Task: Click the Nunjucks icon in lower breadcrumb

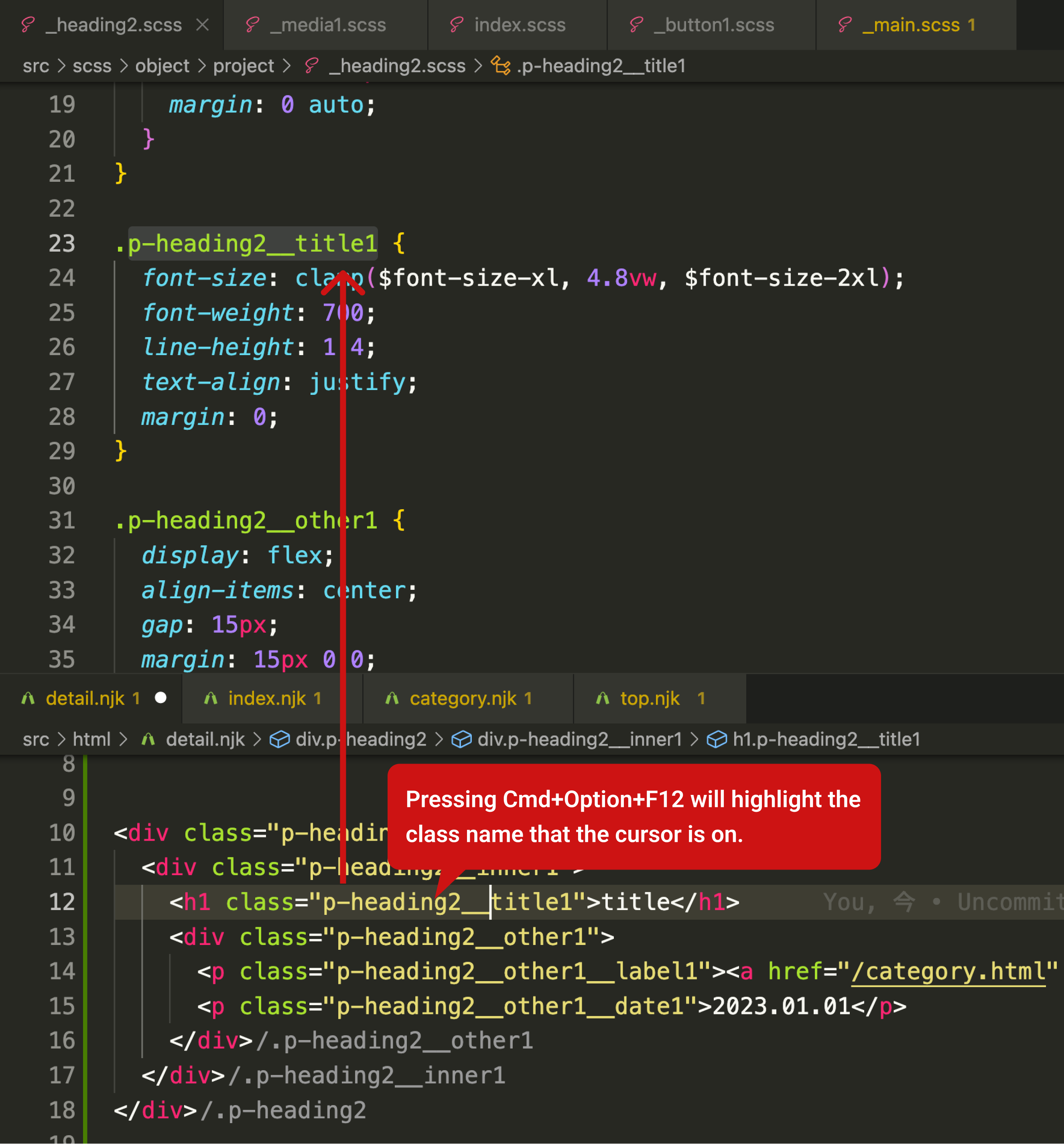Action: [148, 739]
